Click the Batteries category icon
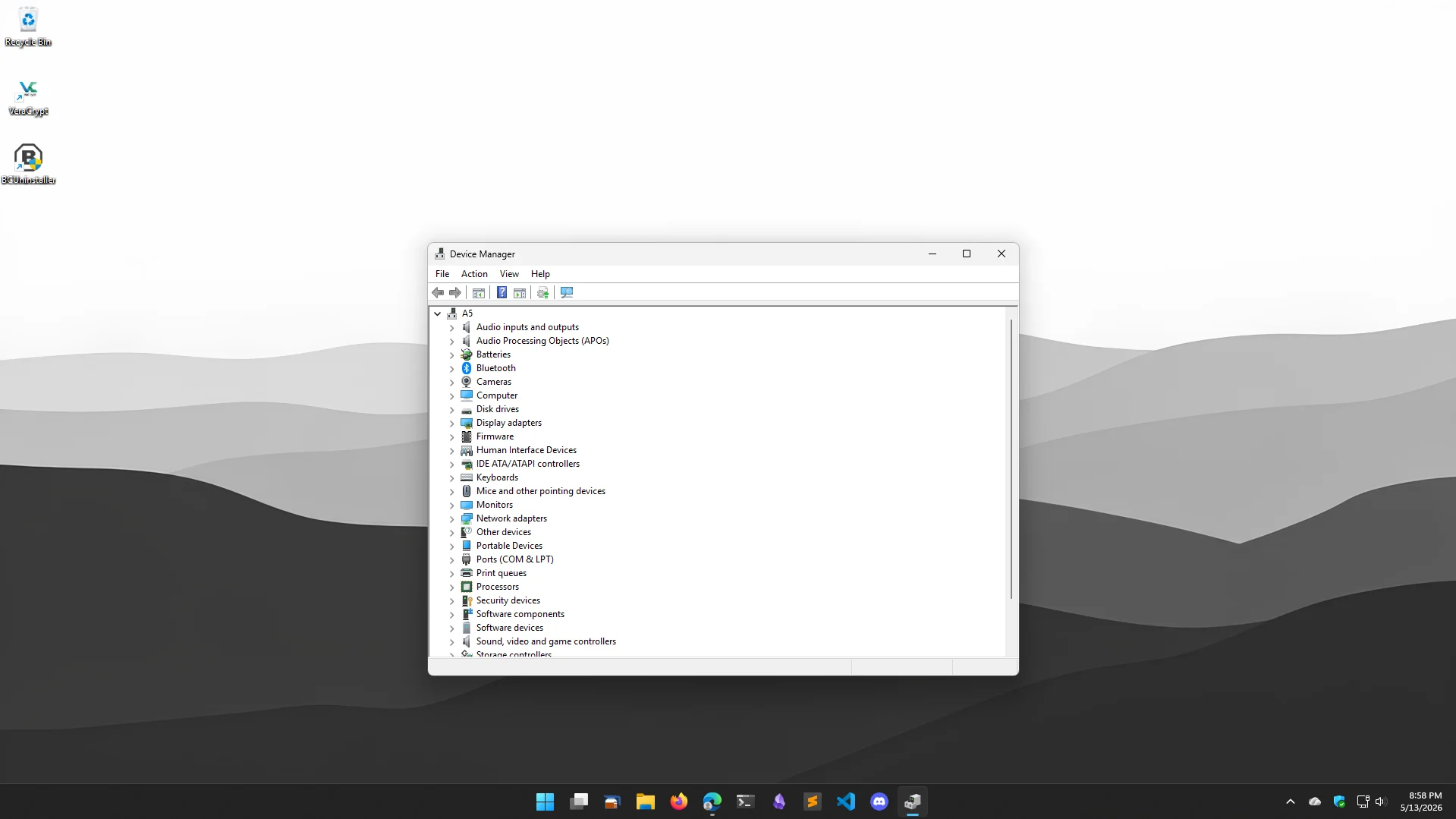1456x819 pixels. coord(467,354)
